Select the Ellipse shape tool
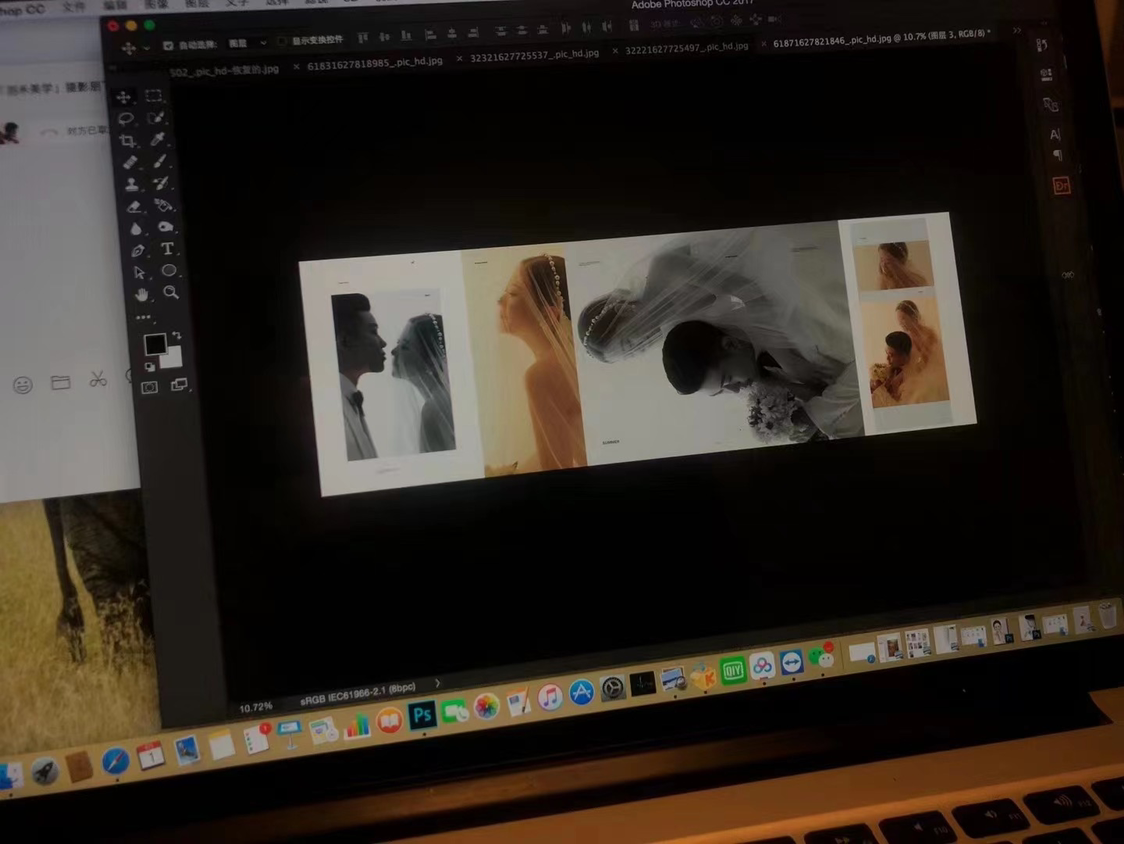 click(x=169, y=270)
